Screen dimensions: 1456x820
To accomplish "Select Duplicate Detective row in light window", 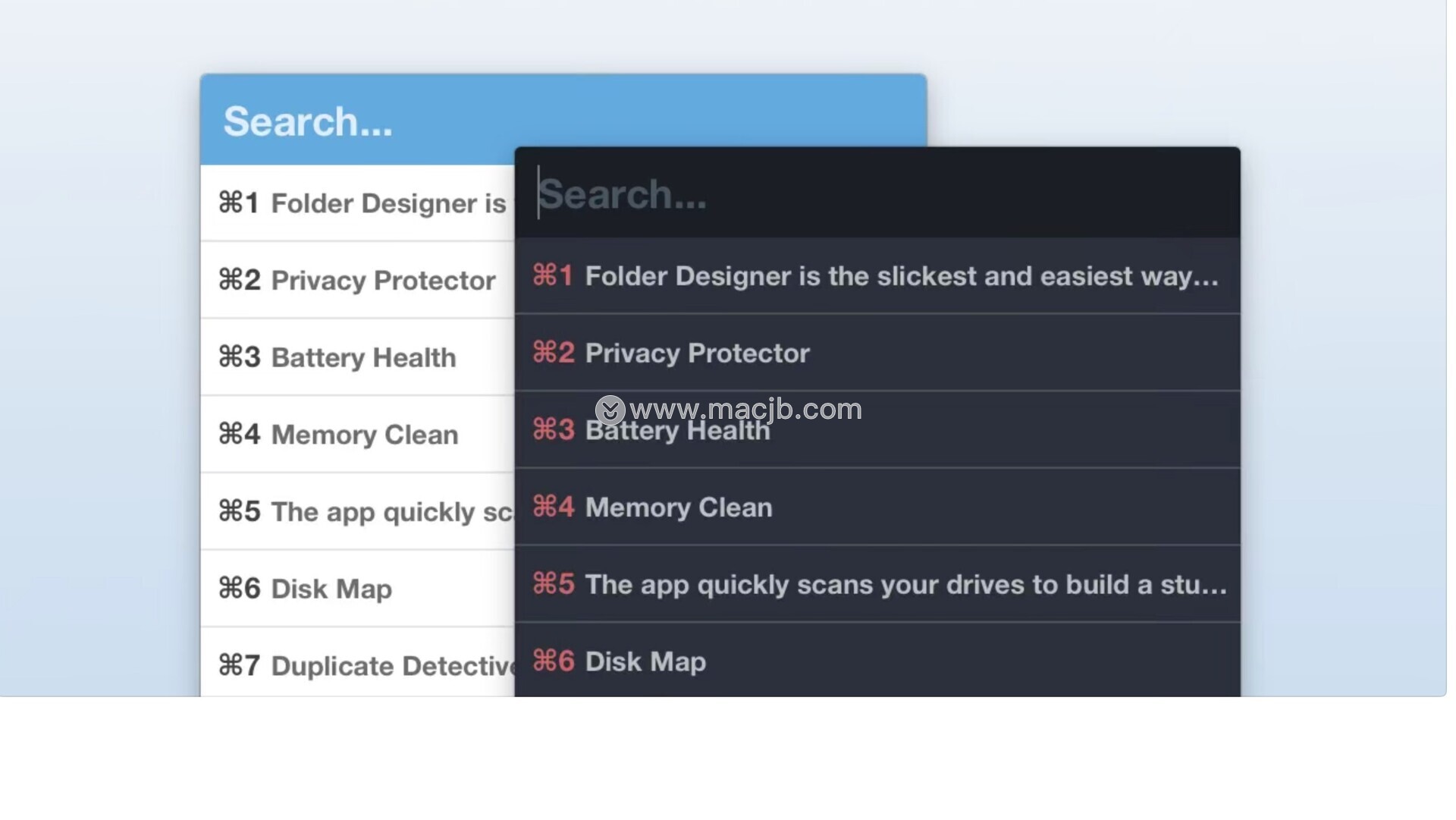I will 357,662.
